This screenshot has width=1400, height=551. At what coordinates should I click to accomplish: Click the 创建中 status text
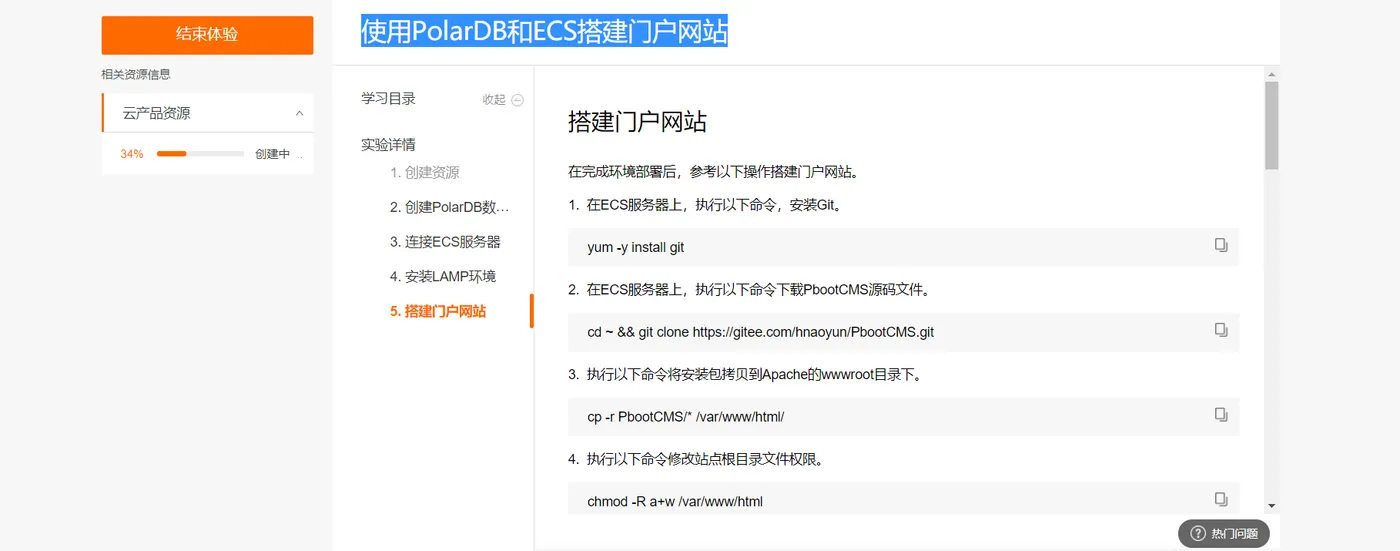pyautogui.click(x=272, y=154)
